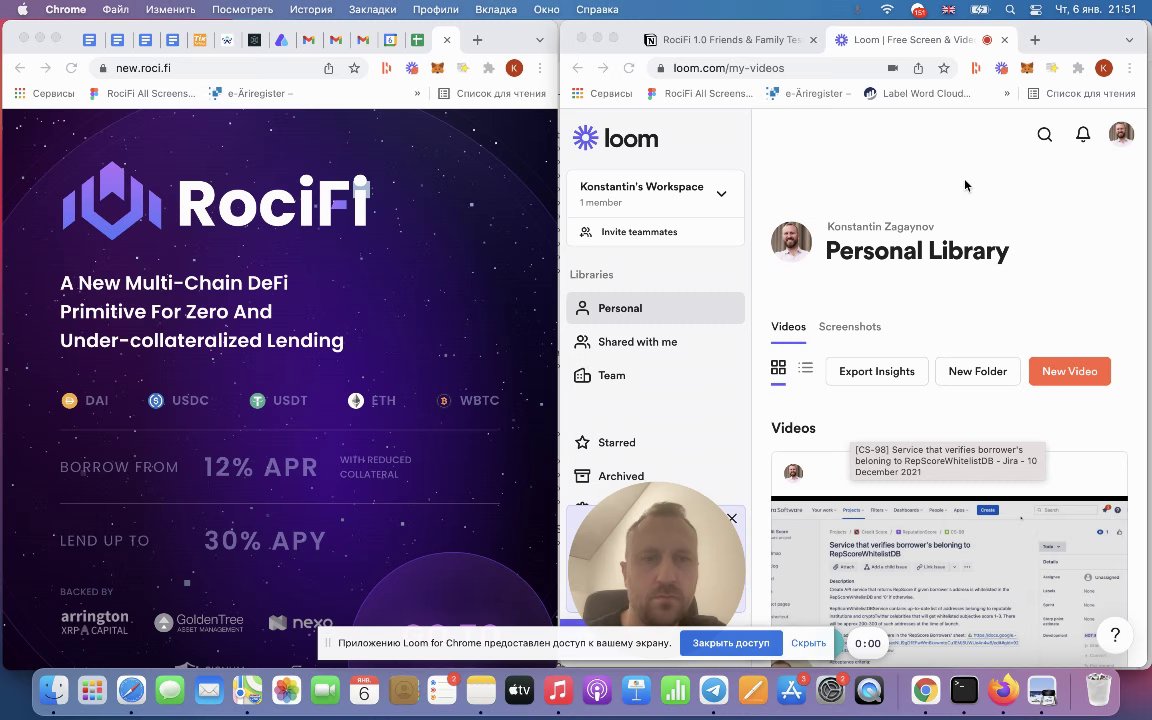Open the Закладки menu
Screen dimensions: 1152x720
372,10
